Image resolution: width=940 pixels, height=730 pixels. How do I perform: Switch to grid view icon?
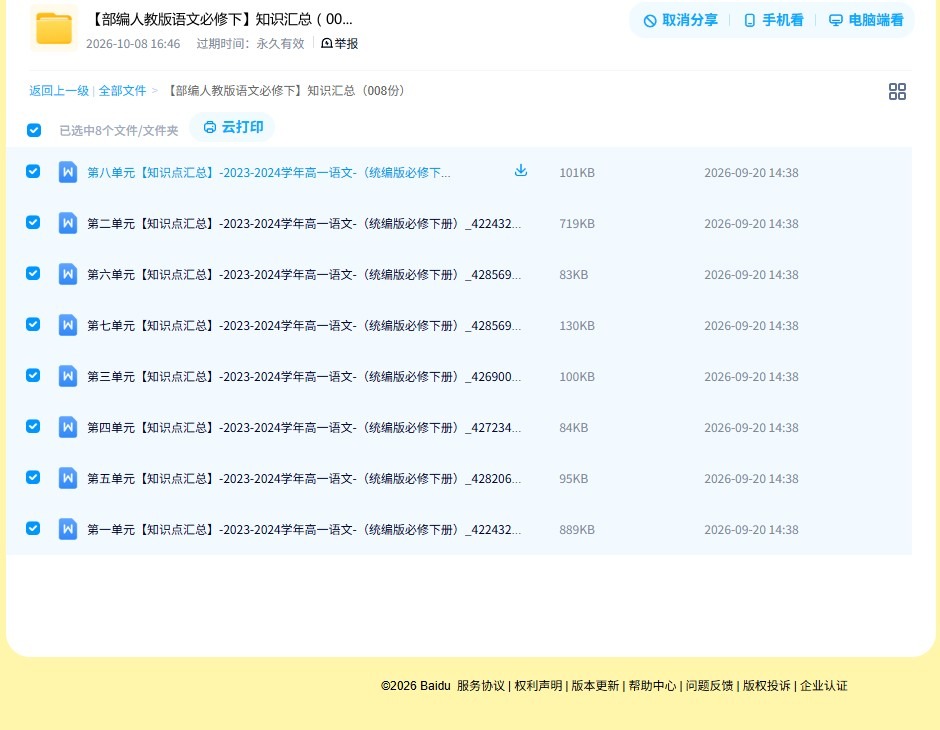[897, 92]
